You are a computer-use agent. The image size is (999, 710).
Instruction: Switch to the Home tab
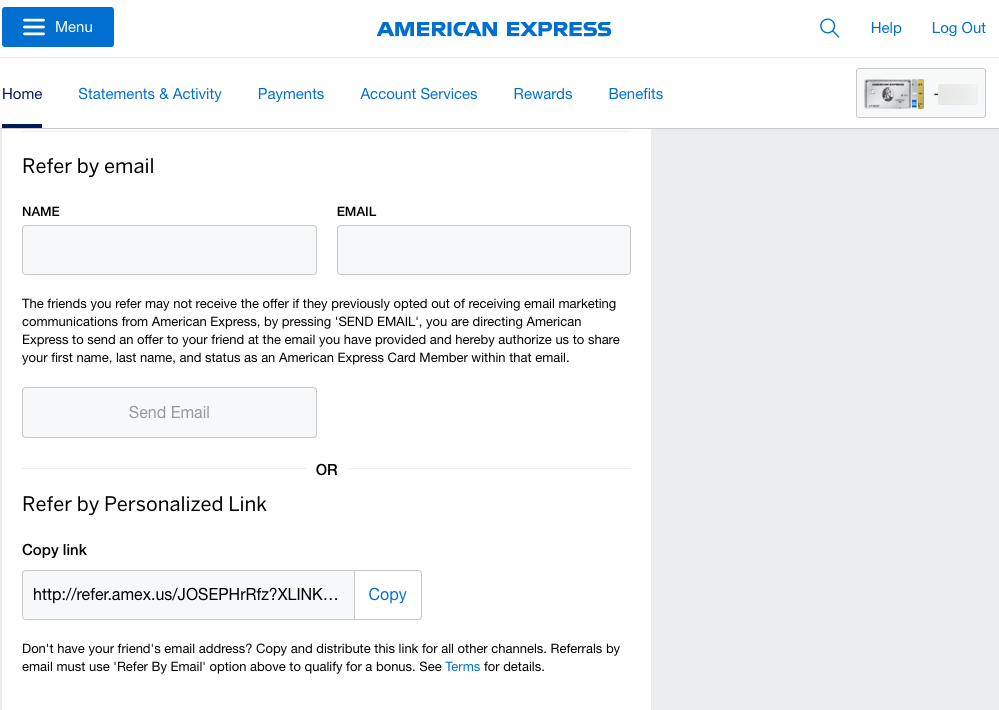22,94
